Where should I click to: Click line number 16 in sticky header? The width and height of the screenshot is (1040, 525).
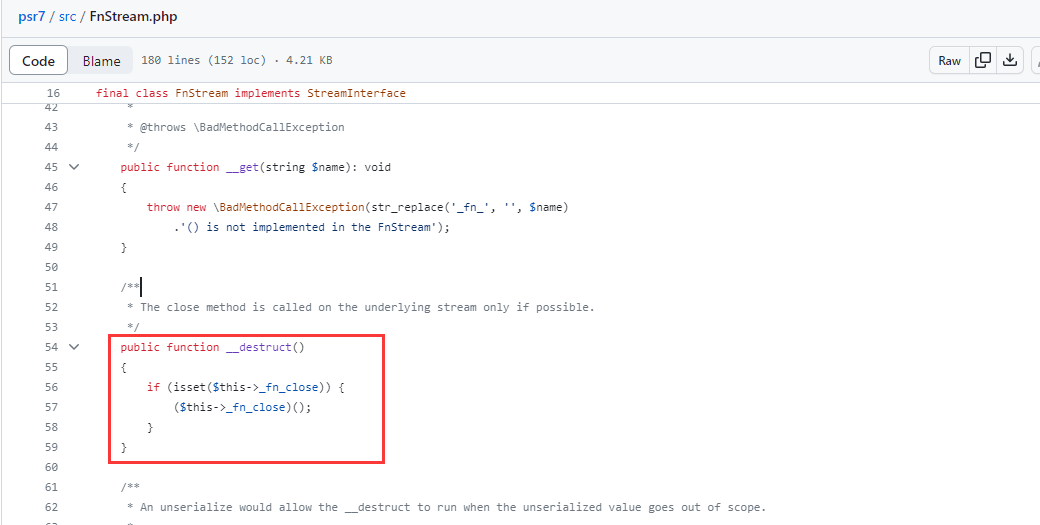[x=52, y=93]
